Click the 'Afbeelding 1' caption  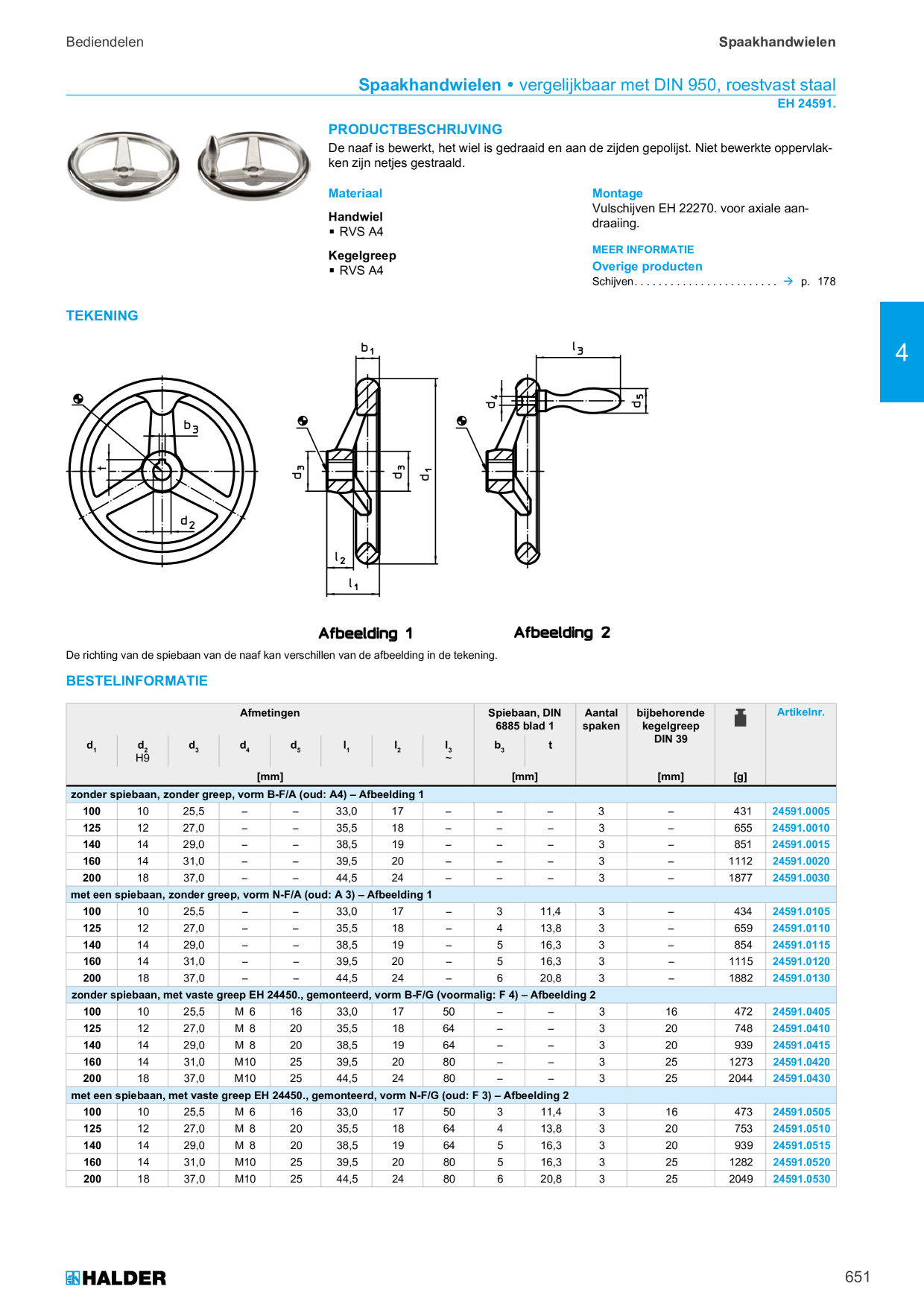(365, 633)
